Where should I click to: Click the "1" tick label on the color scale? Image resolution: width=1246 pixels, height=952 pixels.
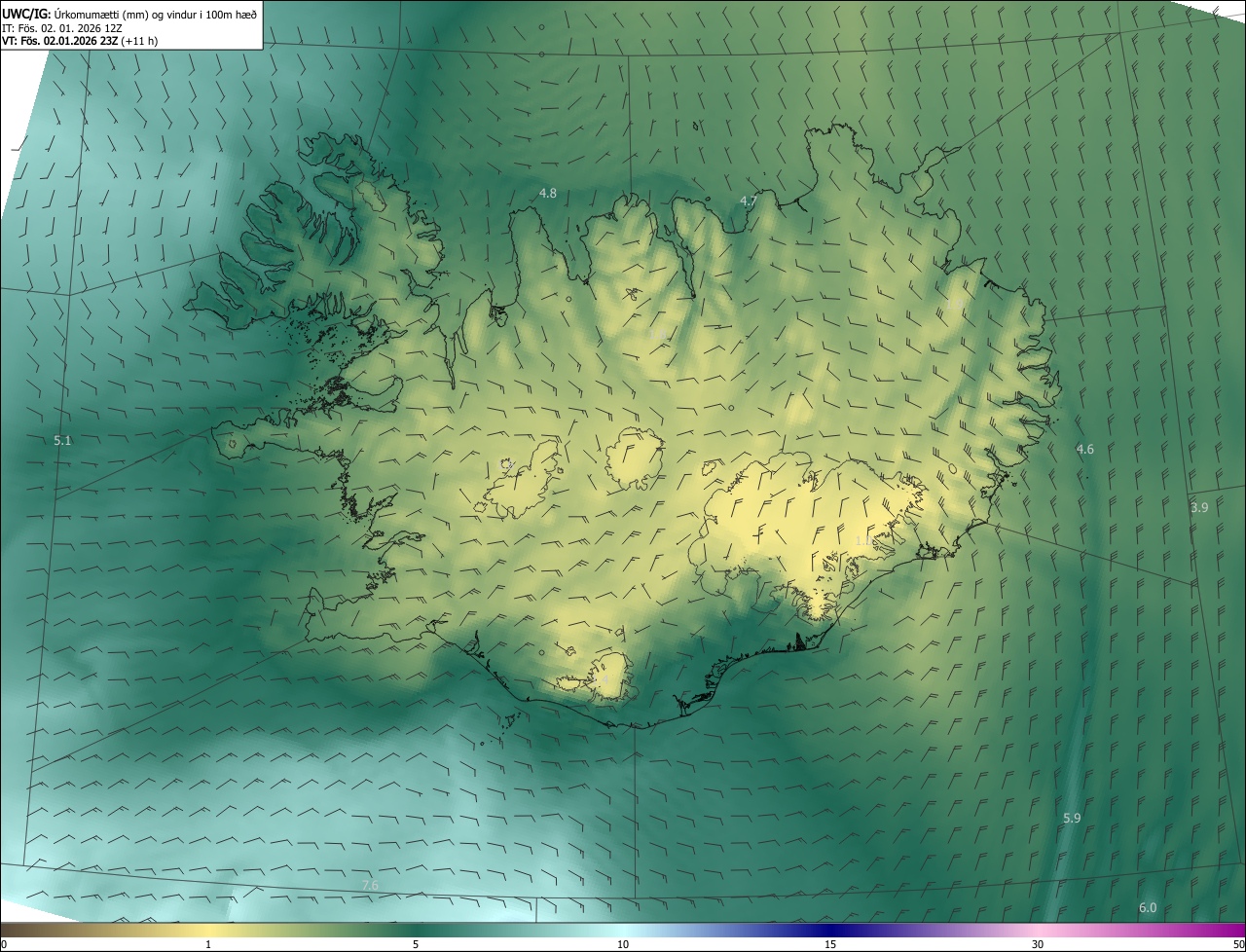[x=209, y=945]
